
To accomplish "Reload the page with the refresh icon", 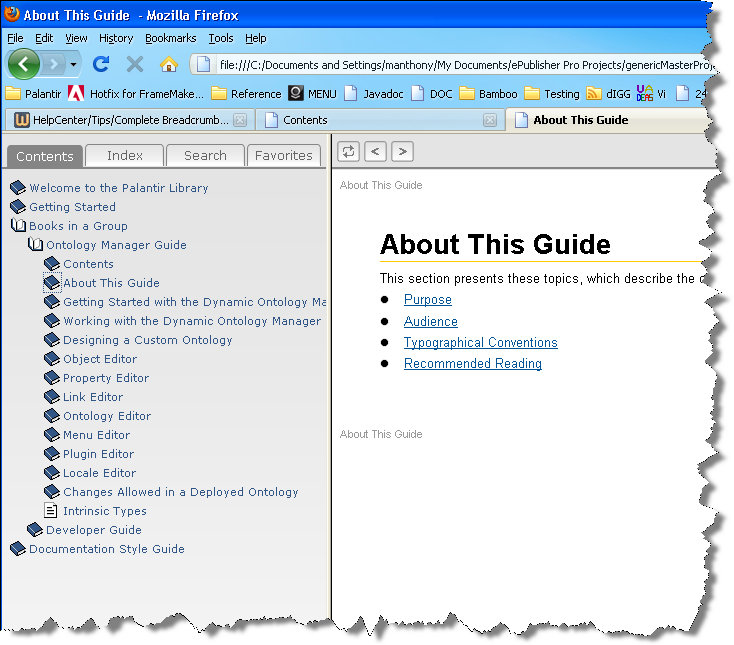I will [x=101, y=65].
